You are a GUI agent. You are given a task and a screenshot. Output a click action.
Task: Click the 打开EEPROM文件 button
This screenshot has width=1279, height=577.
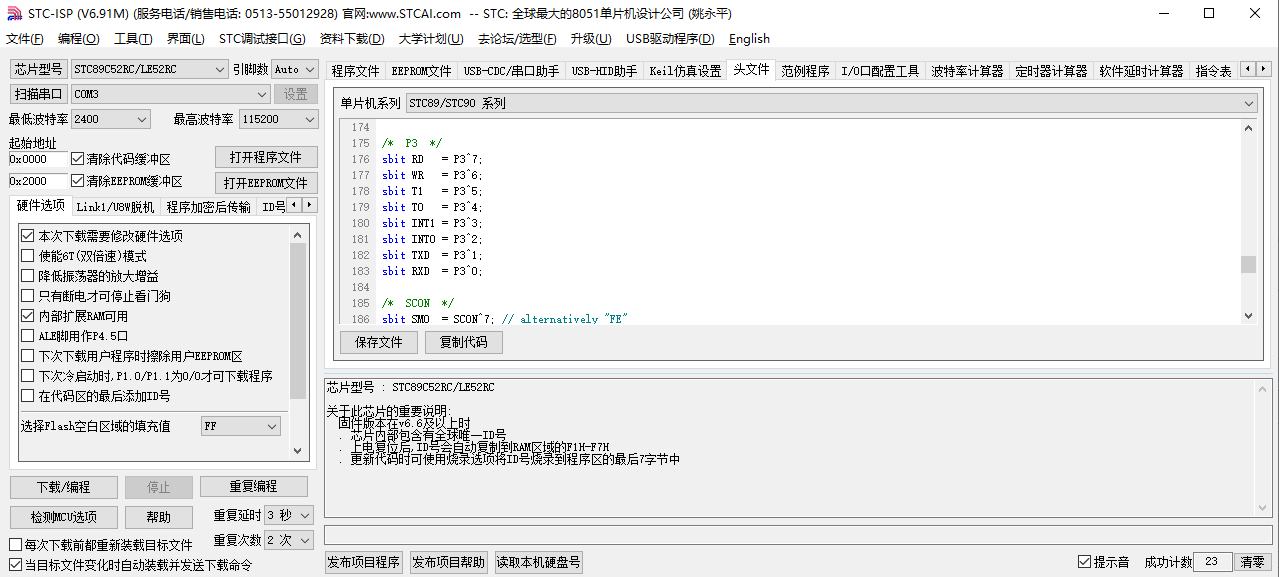click(x=266, y=183)
